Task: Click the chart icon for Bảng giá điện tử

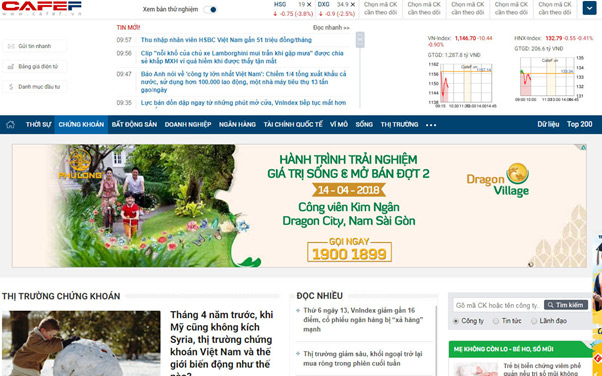Action: pyautogui.click(x=11, y=67)
